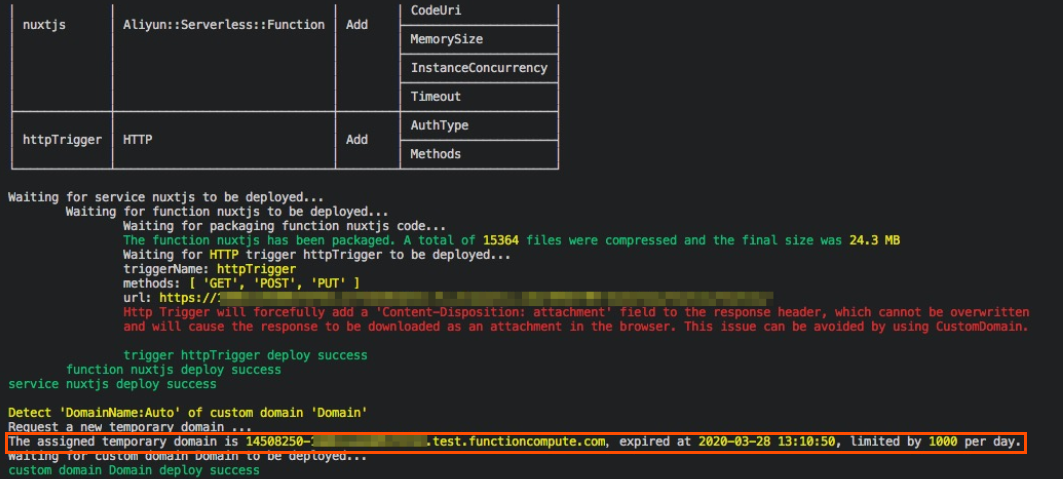
Task: Select the 'trigger httpTrigger deploy success' line
Action: coord(245,355)
